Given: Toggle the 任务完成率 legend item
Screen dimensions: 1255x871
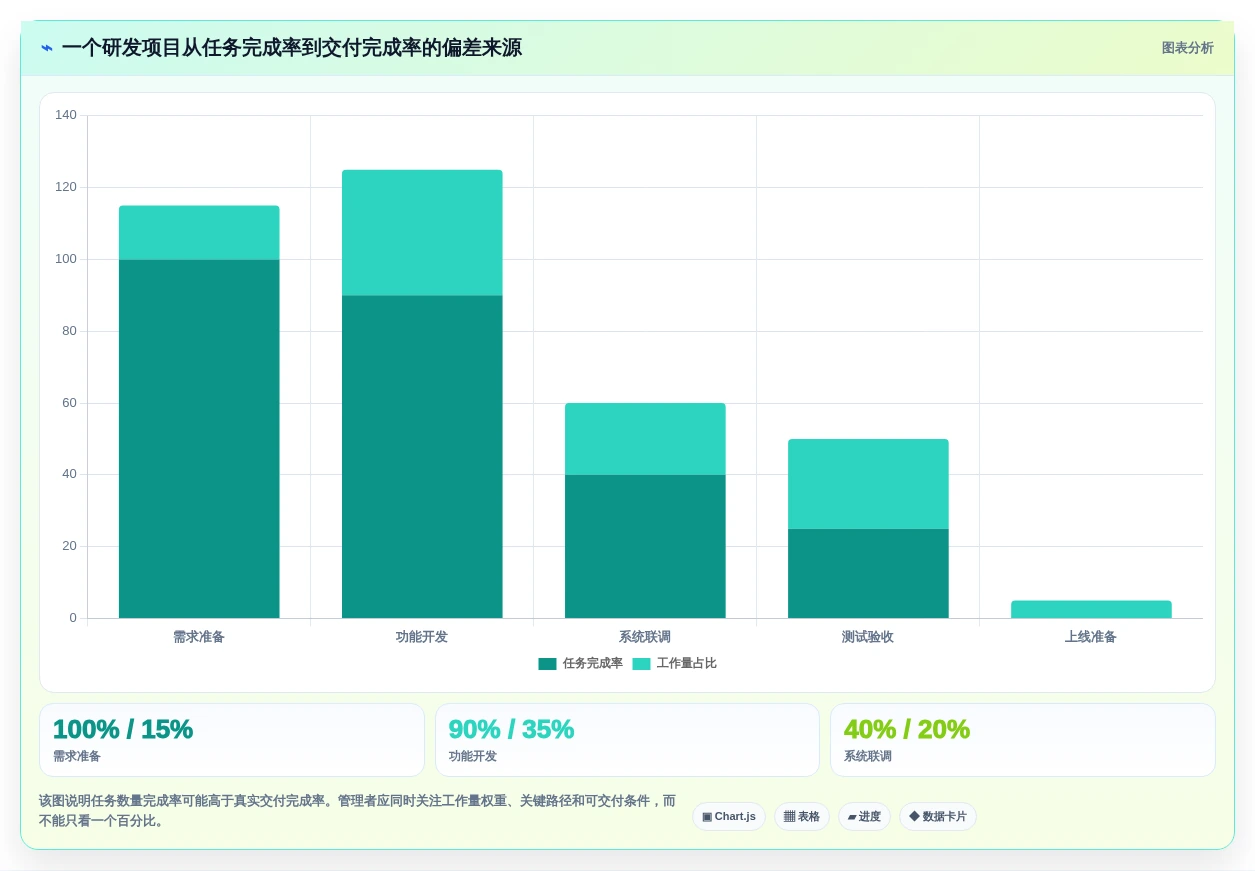Looking at the screenshot, I should (x=581, y=663).
